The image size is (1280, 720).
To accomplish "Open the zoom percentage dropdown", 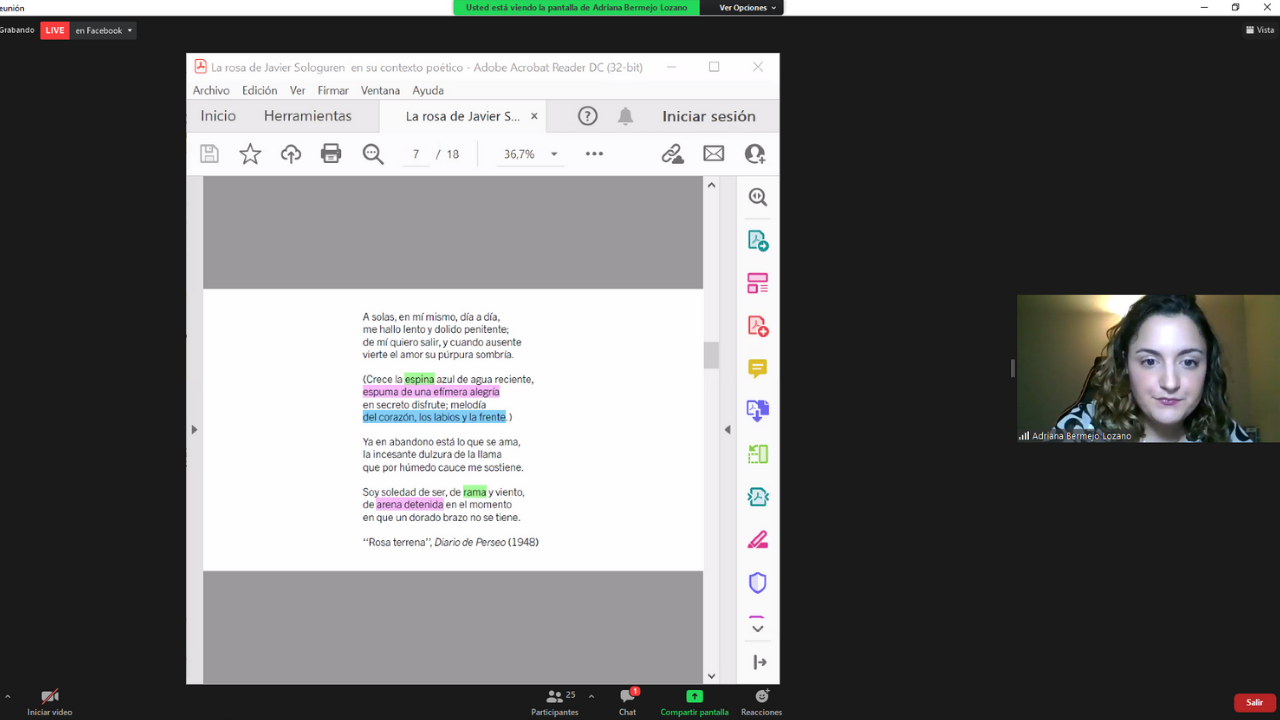I will [554, 155].
